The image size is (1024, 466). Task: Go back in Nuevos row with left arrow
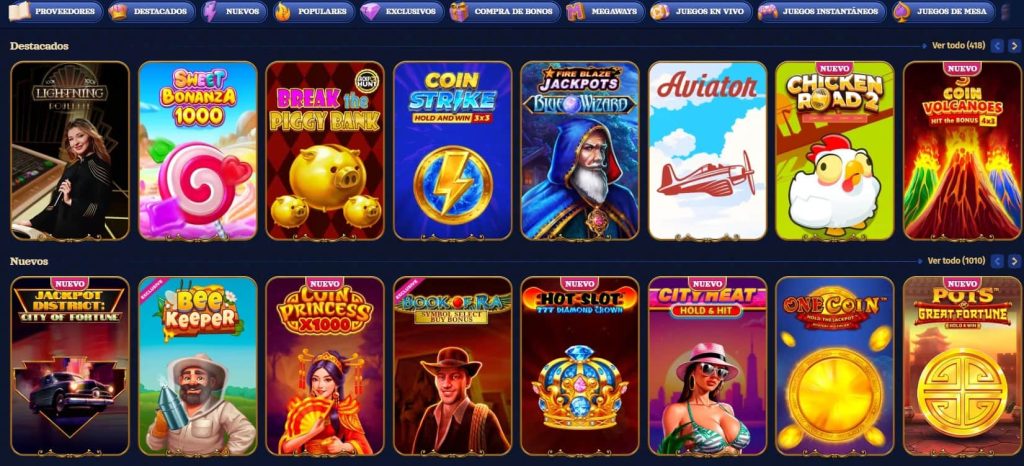997,261
